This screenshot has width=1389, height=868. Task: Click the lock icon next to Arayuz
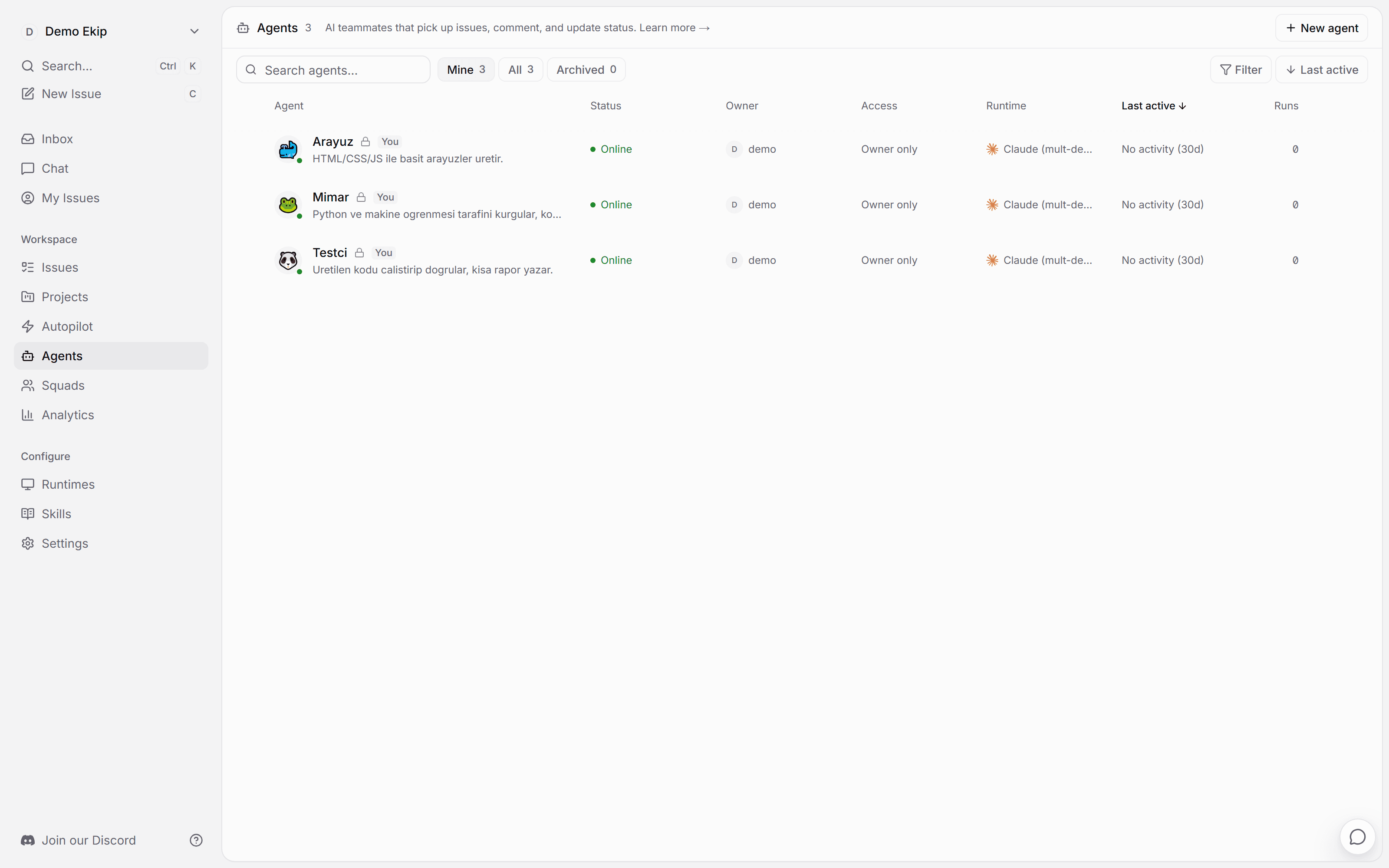365,142
